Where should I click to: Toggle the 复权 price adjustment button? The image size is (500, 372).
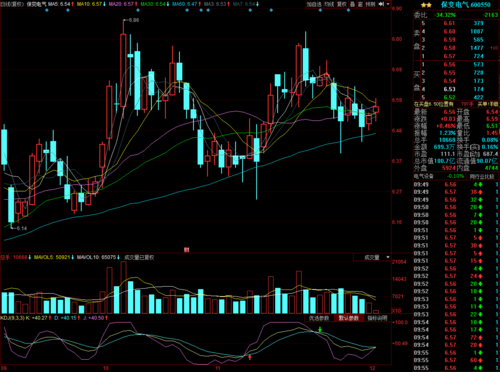[342, 4]
